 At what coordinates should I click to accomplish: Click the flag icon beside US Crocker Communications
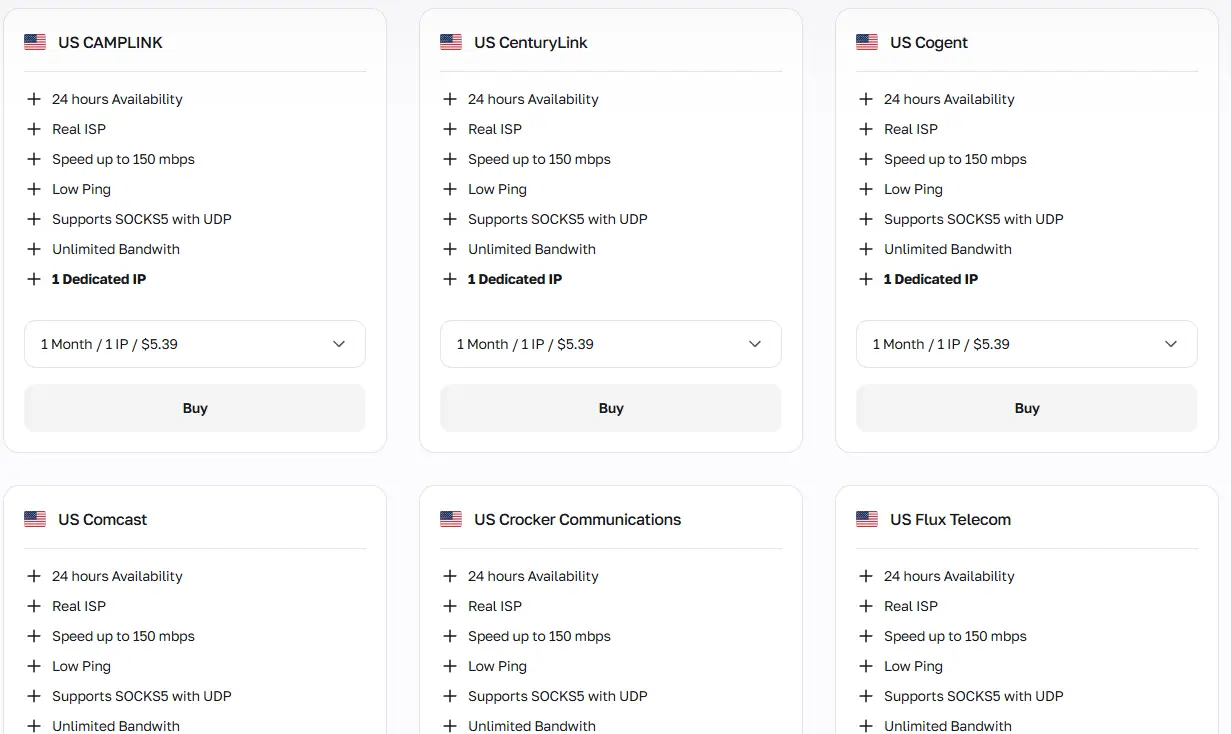click(x=451, y=519)
